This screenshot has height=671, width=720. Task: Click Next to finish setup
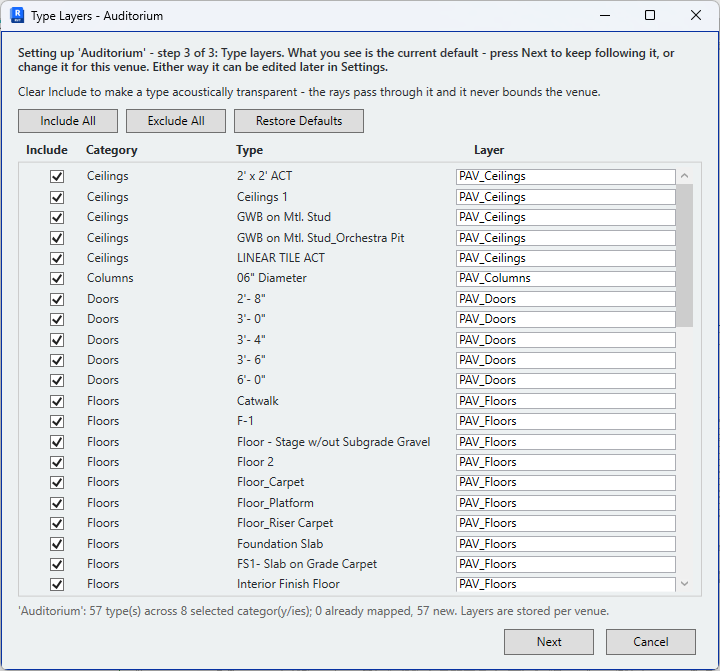click(x=549, y=642)
